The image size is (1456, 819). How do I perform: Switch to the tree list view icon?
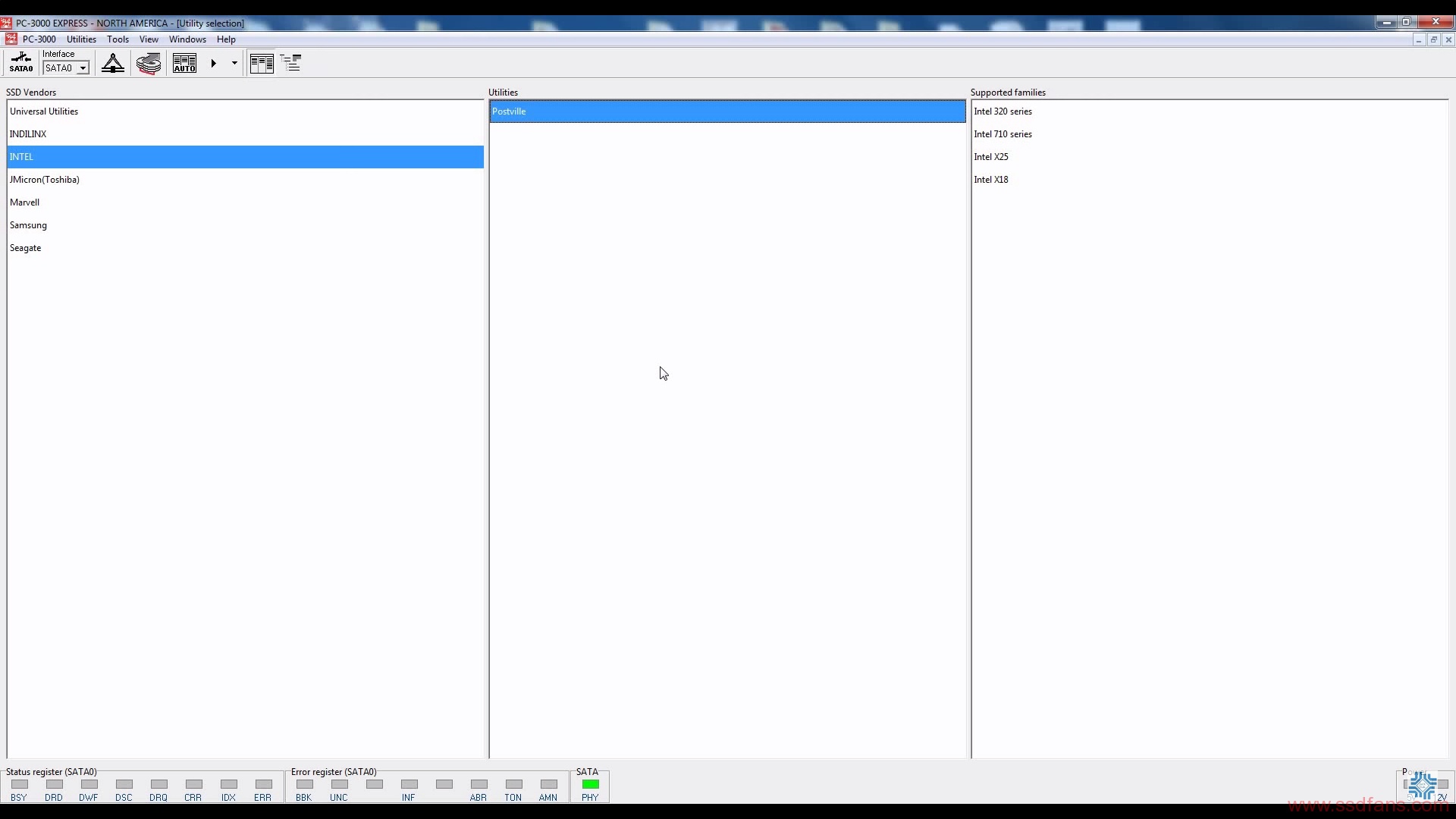tap(291, 63)
